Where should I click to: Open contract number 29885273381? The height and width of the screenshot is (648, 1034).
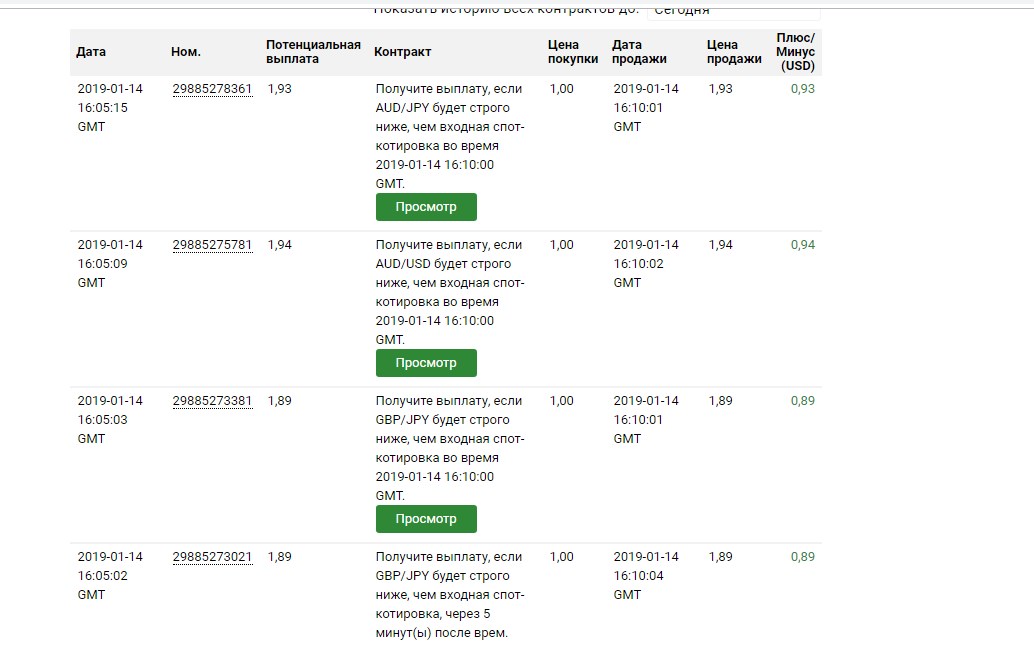pyautogui.click(x=212, y=401)
